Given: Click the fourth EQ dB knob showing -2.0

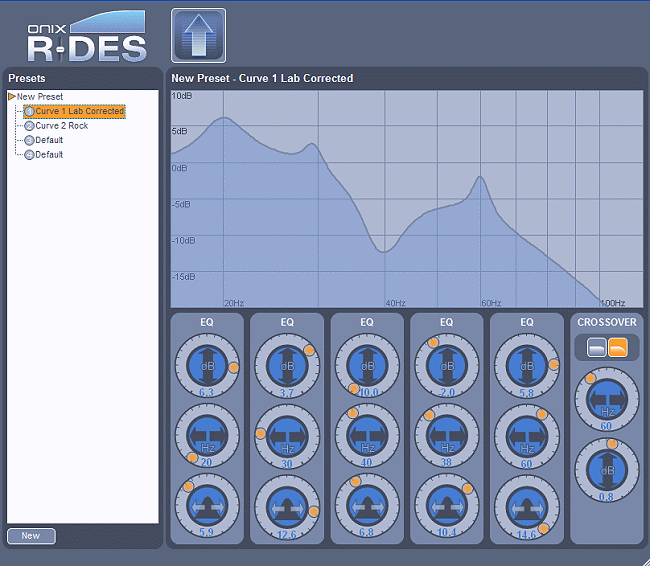Looking at the screenshot, I should 447,366.
